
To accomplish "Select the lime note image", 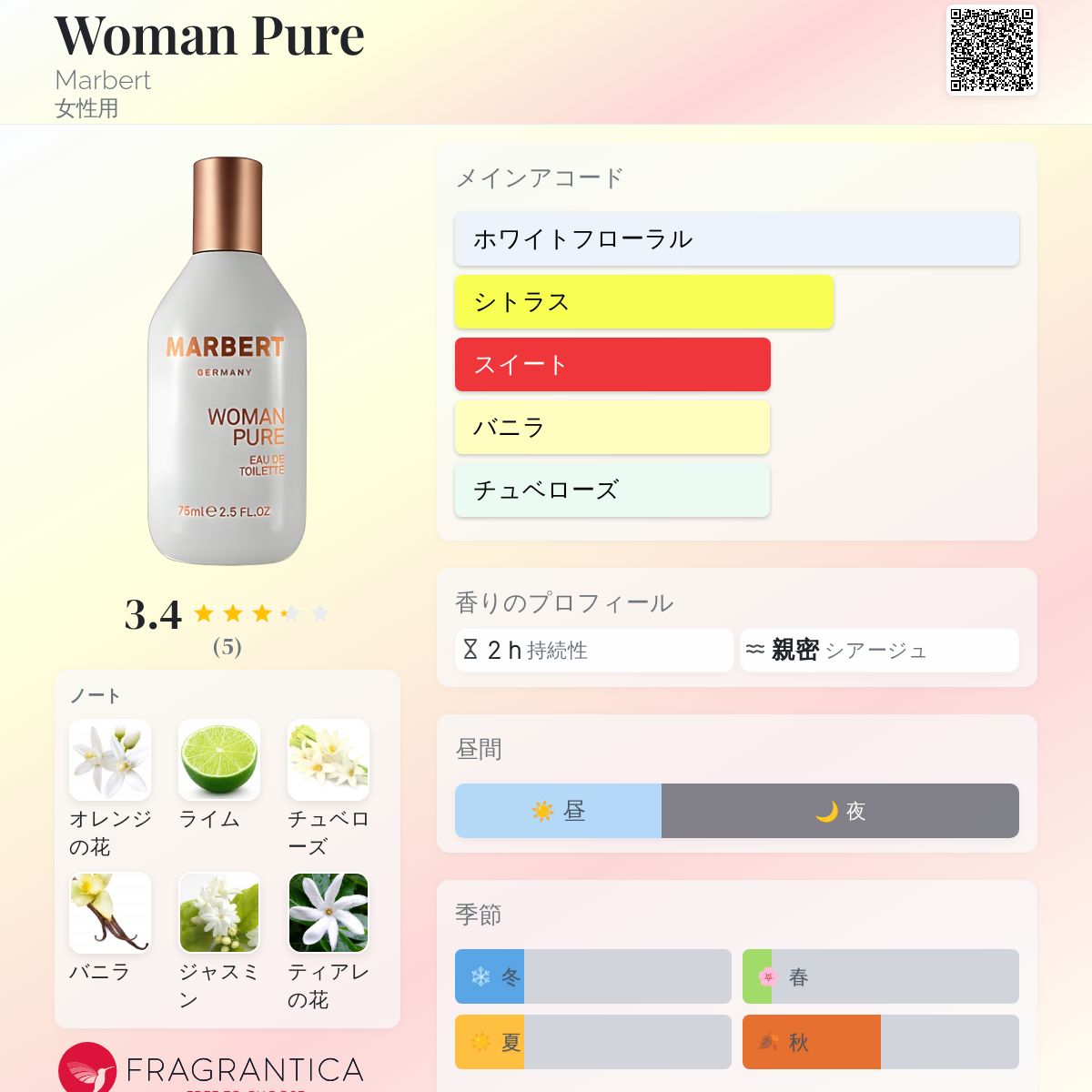I will pyautogui.click(x=219, y=760).
